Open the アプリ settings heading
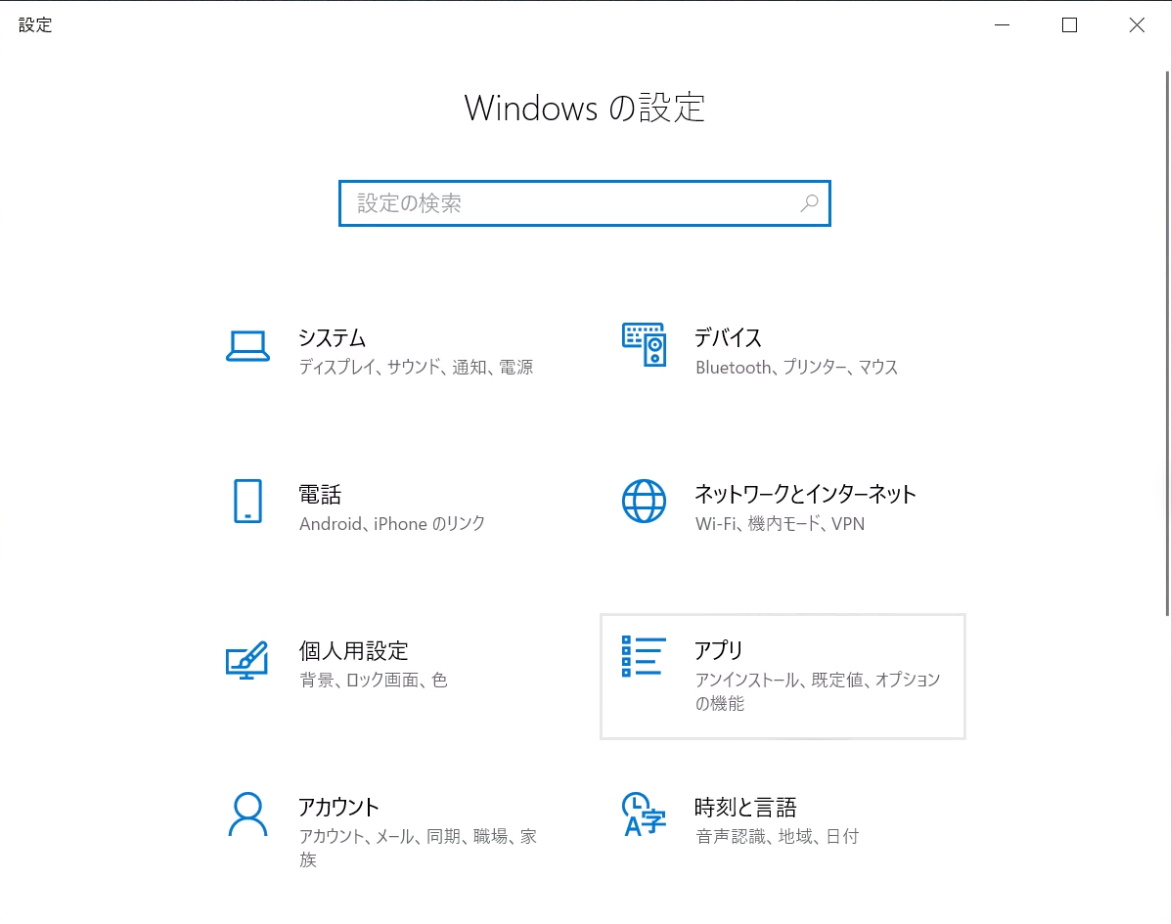Screen dimensions: 1172x924 pos(718,650)
